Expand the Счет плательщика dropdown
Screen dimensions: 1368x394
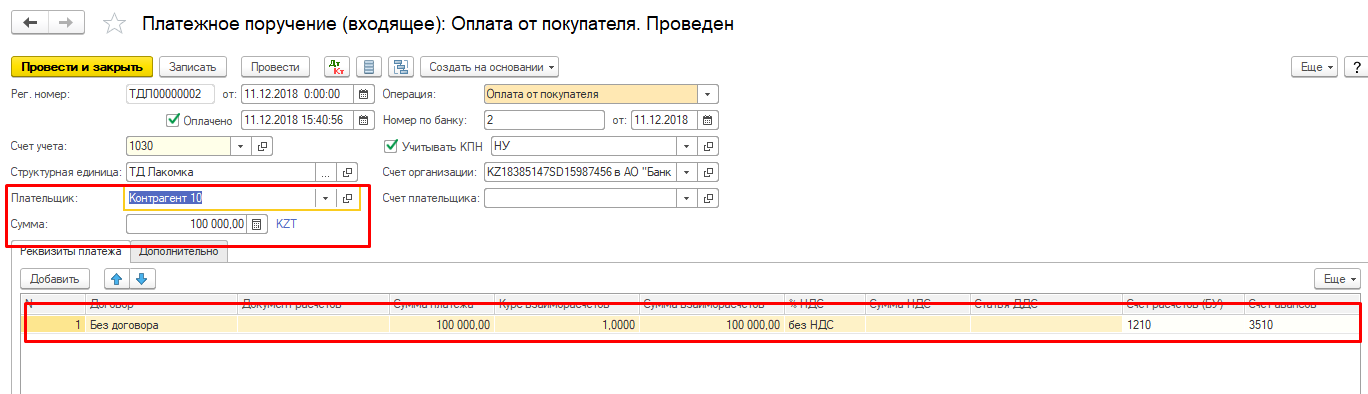coord(687,198)
